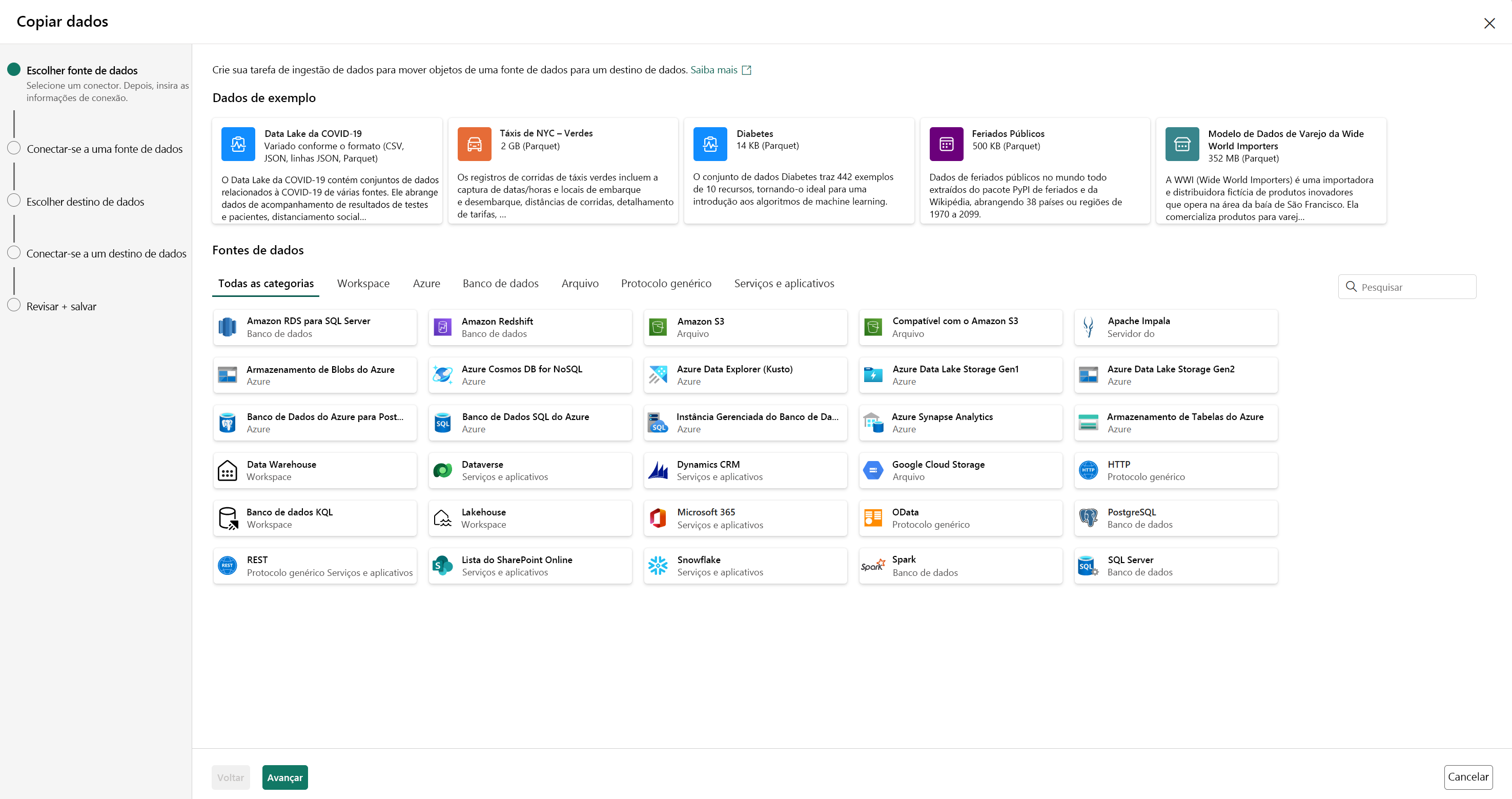
Task: Click the Workspace filter tab
Action: tap(363, 283)
